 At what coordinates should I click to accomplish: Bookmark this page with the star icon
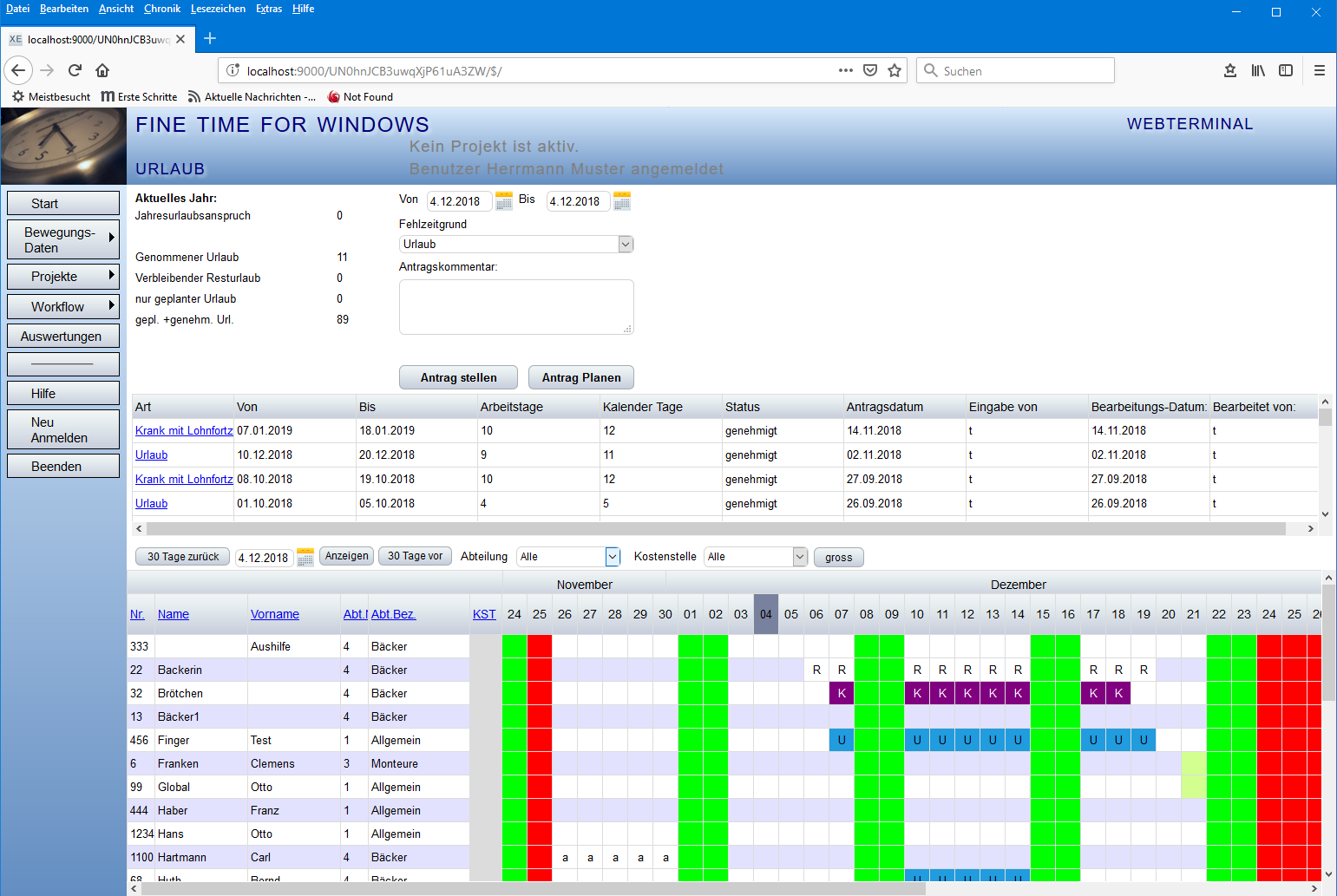895,70
